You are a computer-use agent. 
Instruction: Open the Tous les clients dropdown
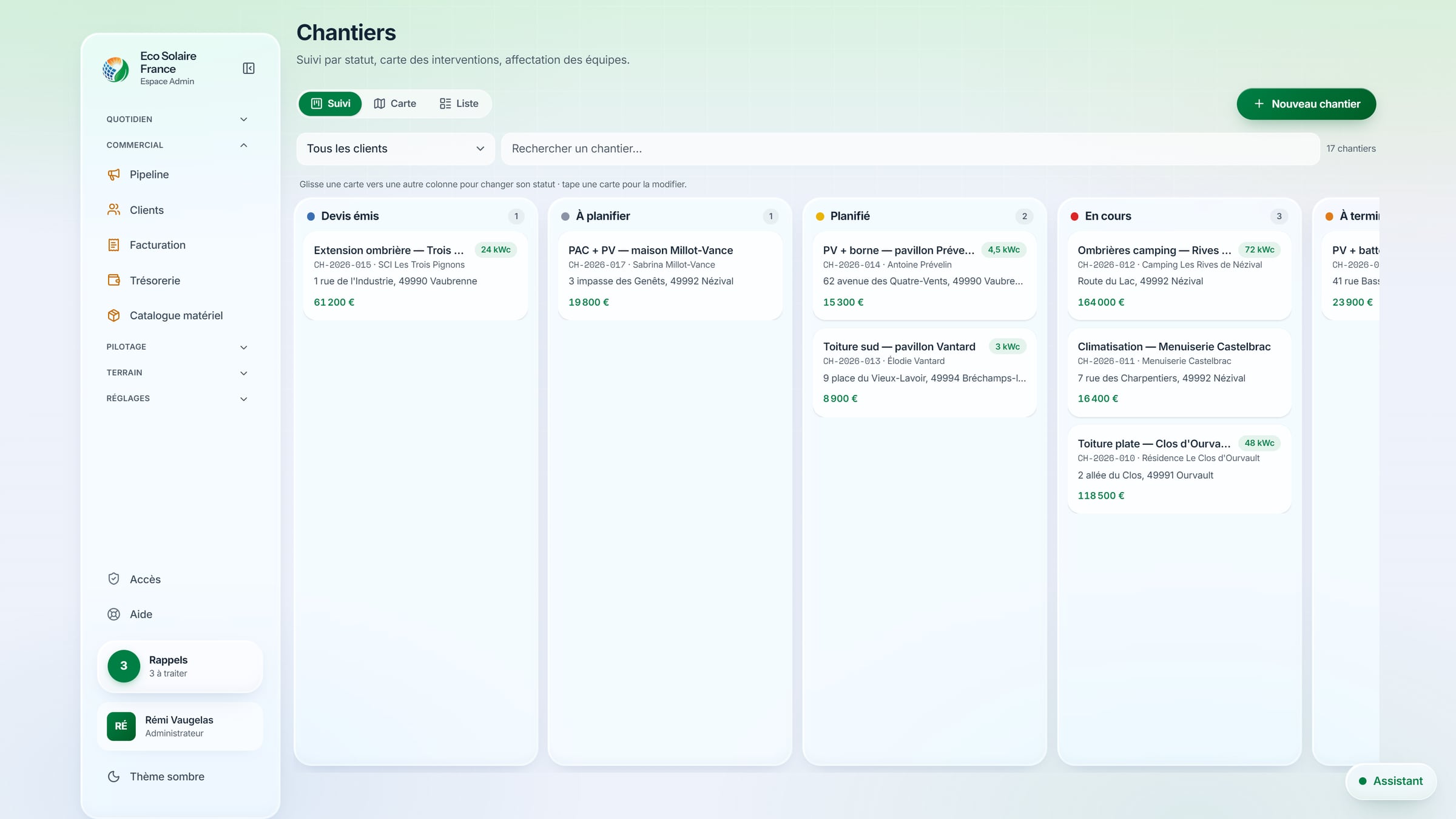click(x=396, y=149)
